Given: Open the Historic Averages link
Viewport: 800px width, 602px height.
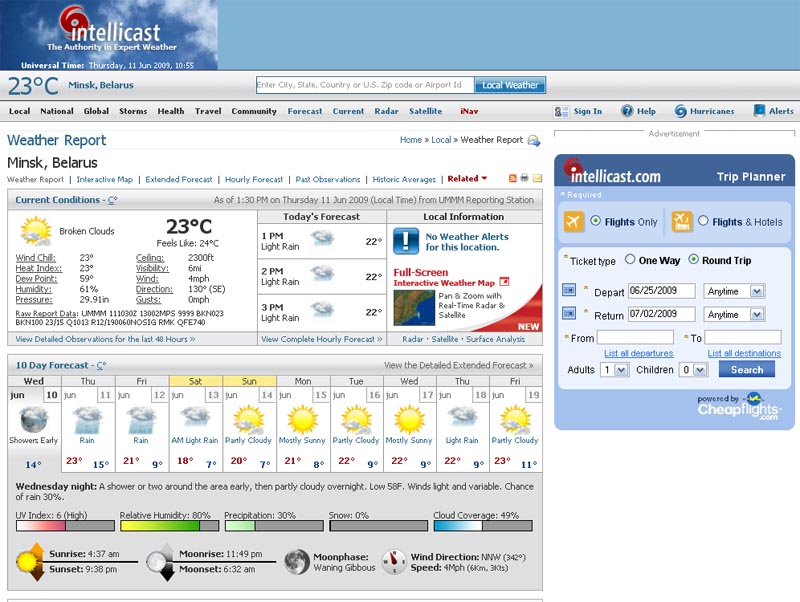Looking at the screenshot, I should (404, 180).
